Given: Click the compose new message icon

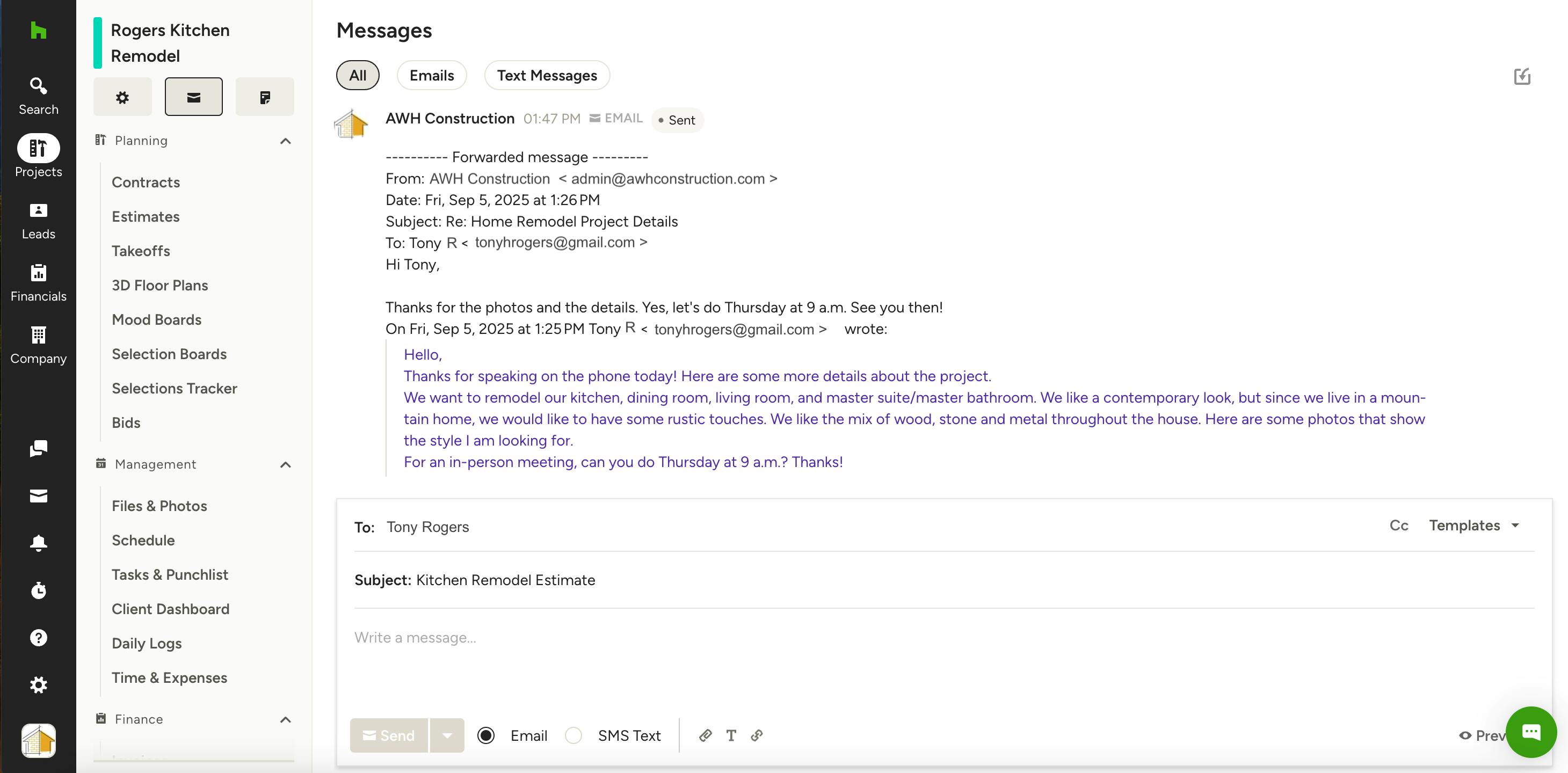Looking at the screenshot, I should coord(1522,76).
